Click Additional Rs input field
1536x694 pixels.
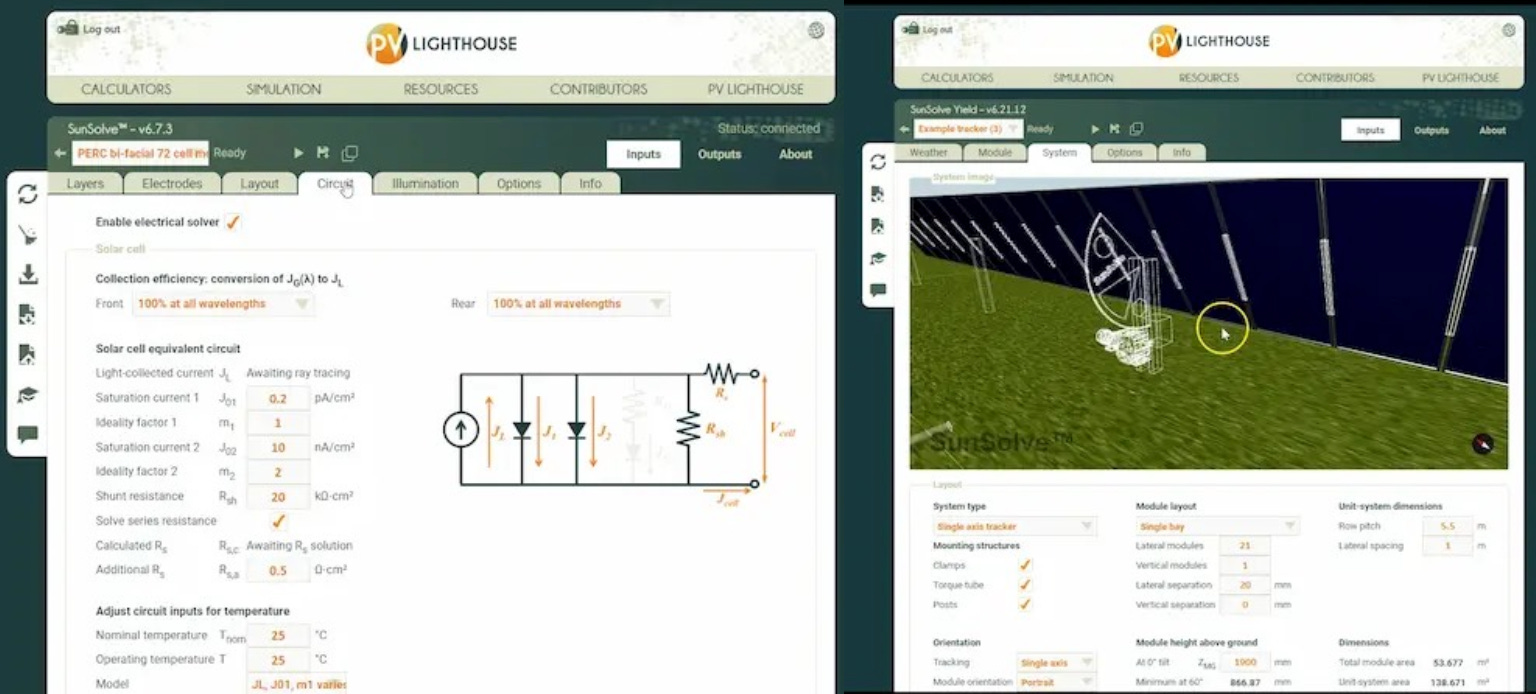point(278,570)
